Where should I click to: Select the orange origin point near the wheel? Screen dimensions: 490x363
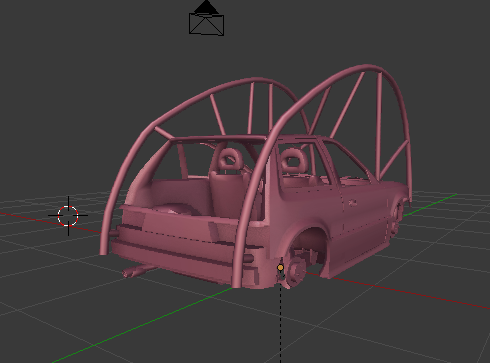point(280,267)
